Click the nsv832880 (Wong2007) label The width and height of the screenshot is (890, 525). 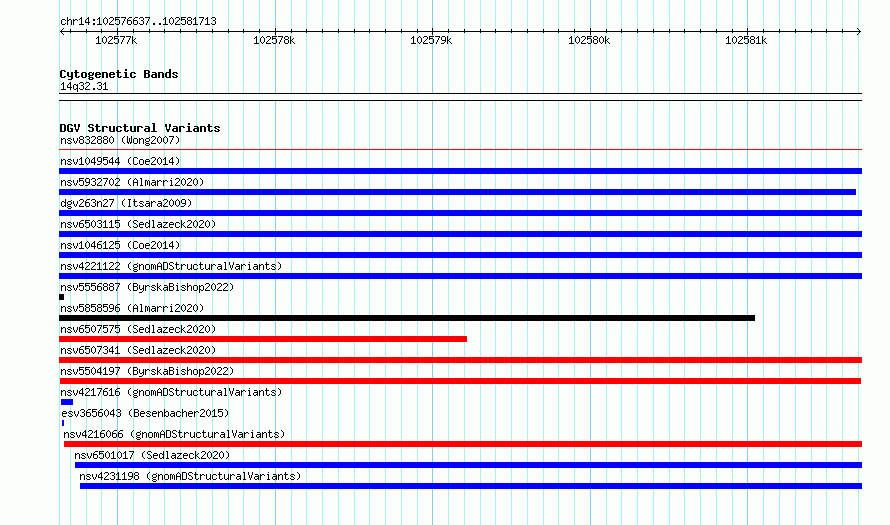(x=120, y=140)
